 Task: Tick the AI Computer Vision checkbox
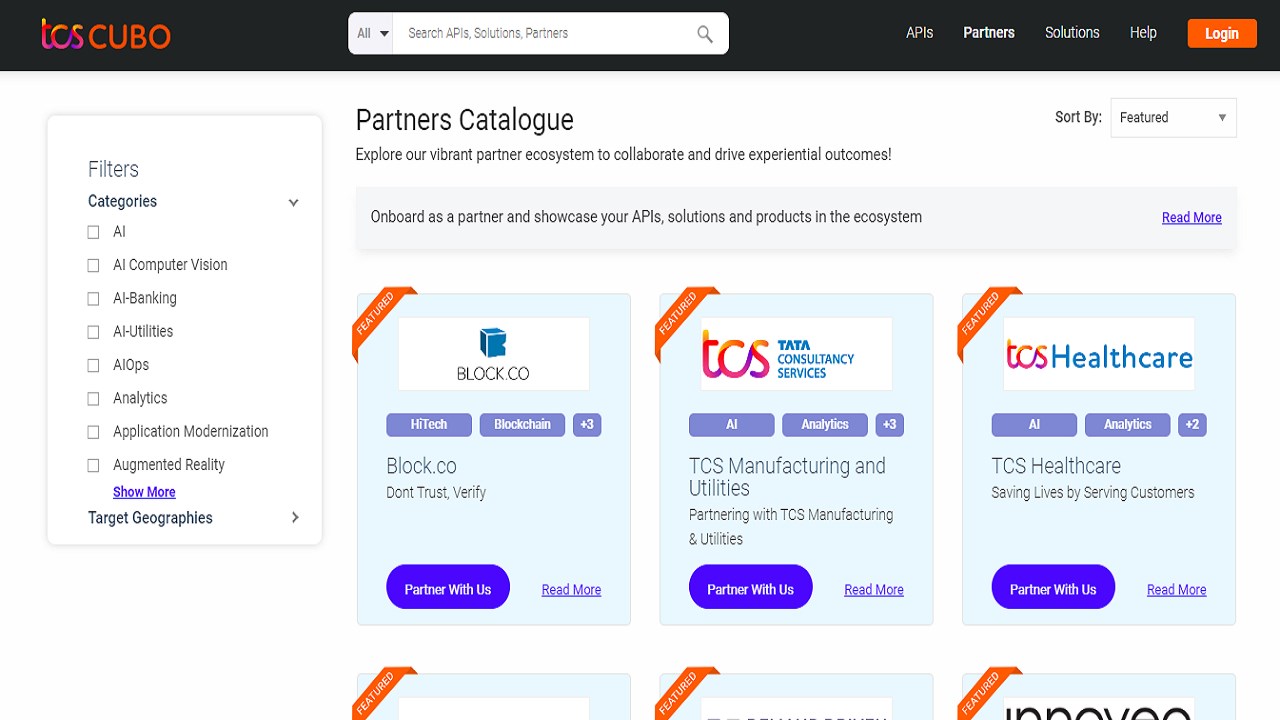(x=93, y=265)
